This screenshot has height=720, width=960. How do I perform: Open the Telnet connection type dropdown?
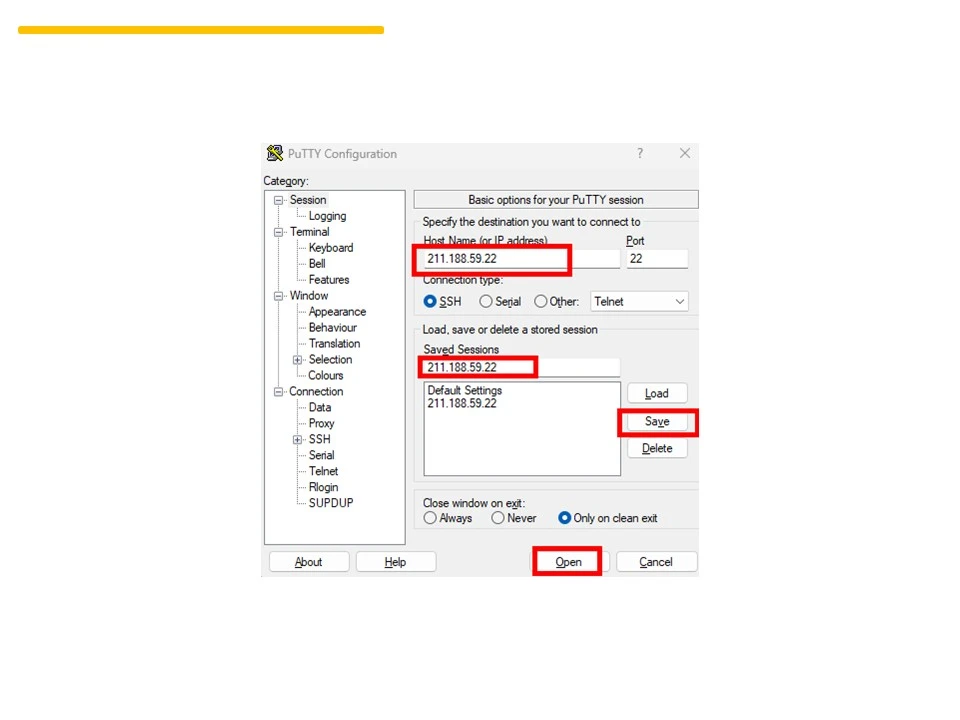[639, 301]
